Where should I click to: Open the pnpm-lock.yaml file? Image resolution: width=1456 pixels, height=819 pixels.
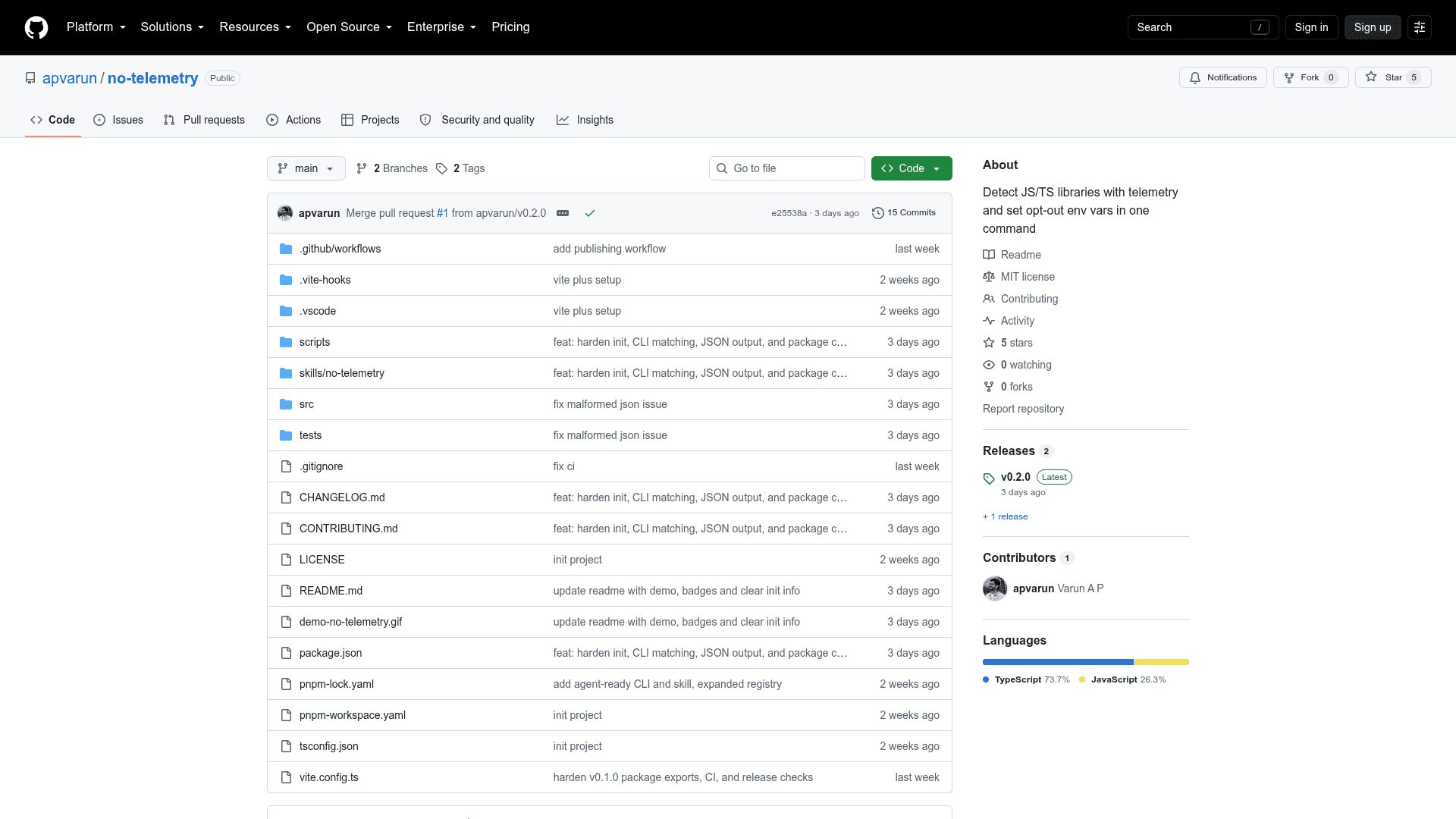click(337, 684)
